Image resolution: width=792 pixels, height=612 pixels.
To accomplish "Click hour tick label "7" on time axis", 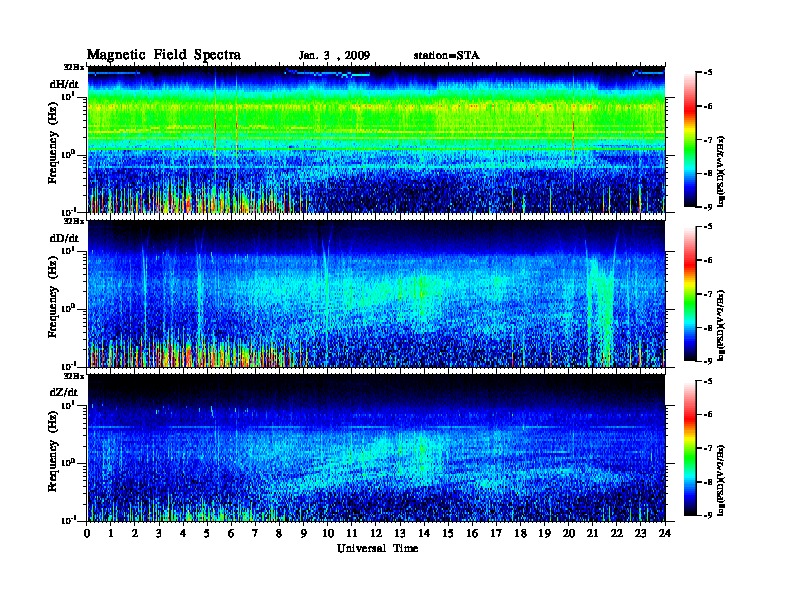I will pyautogui.click(x=256, y=534).
